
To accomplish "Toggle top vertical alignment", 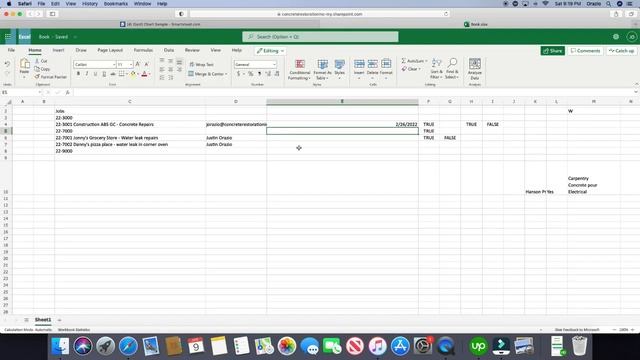I will click(162, 61).
